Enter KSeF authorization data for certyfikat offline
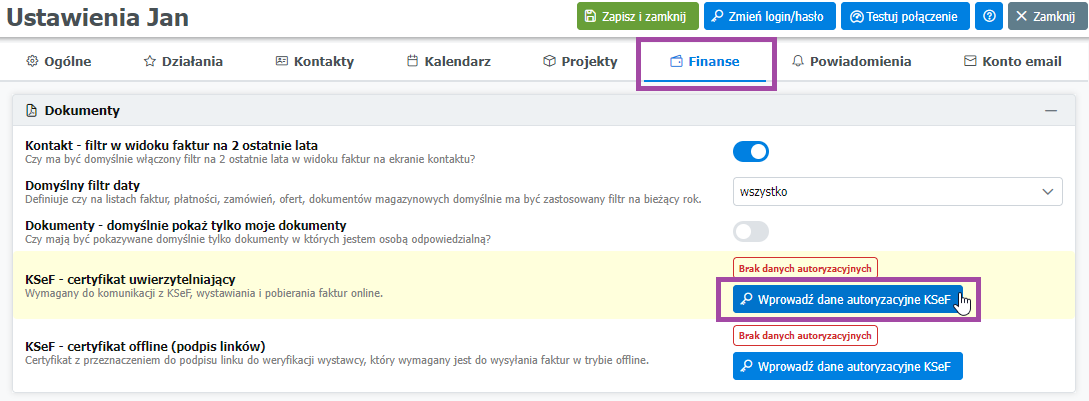1089x401 pixels. pos(847,366)
